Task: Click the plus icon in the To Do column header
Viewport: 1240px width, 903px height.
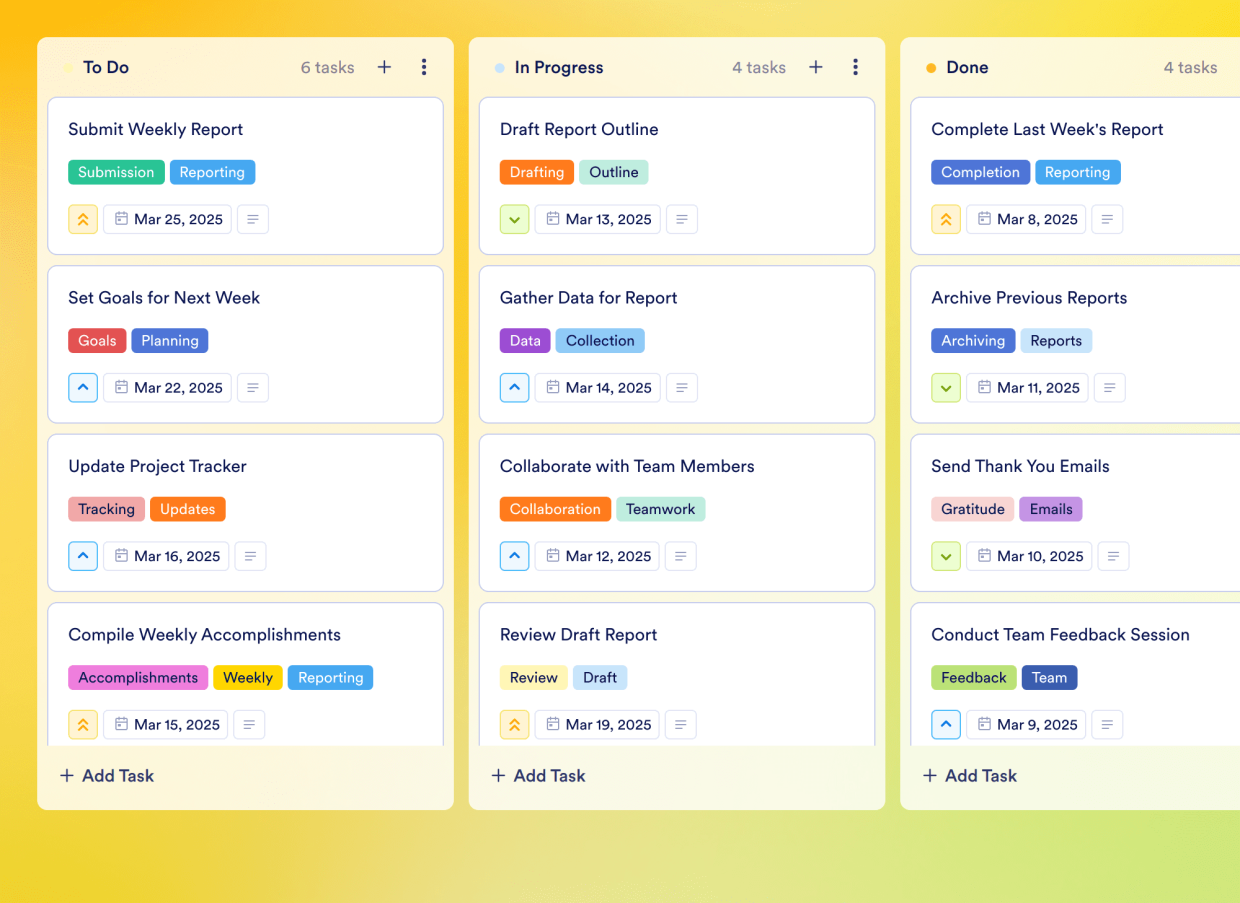Action: coord(384,67)
